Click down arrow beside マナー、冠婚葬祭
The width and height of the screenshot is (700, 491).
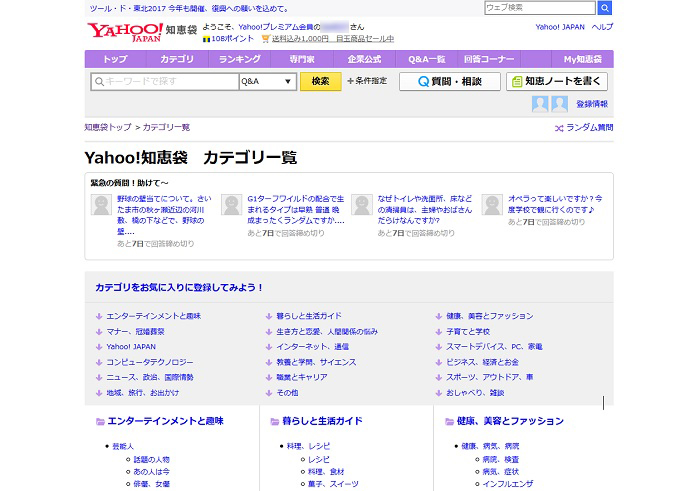tap(99, 332)
